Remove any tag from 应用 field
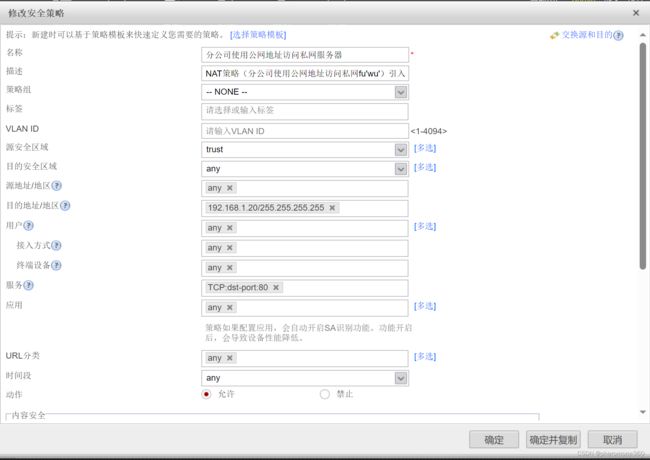Image resolution: width=650 pixels, height=460 pixels. [230, 307]
